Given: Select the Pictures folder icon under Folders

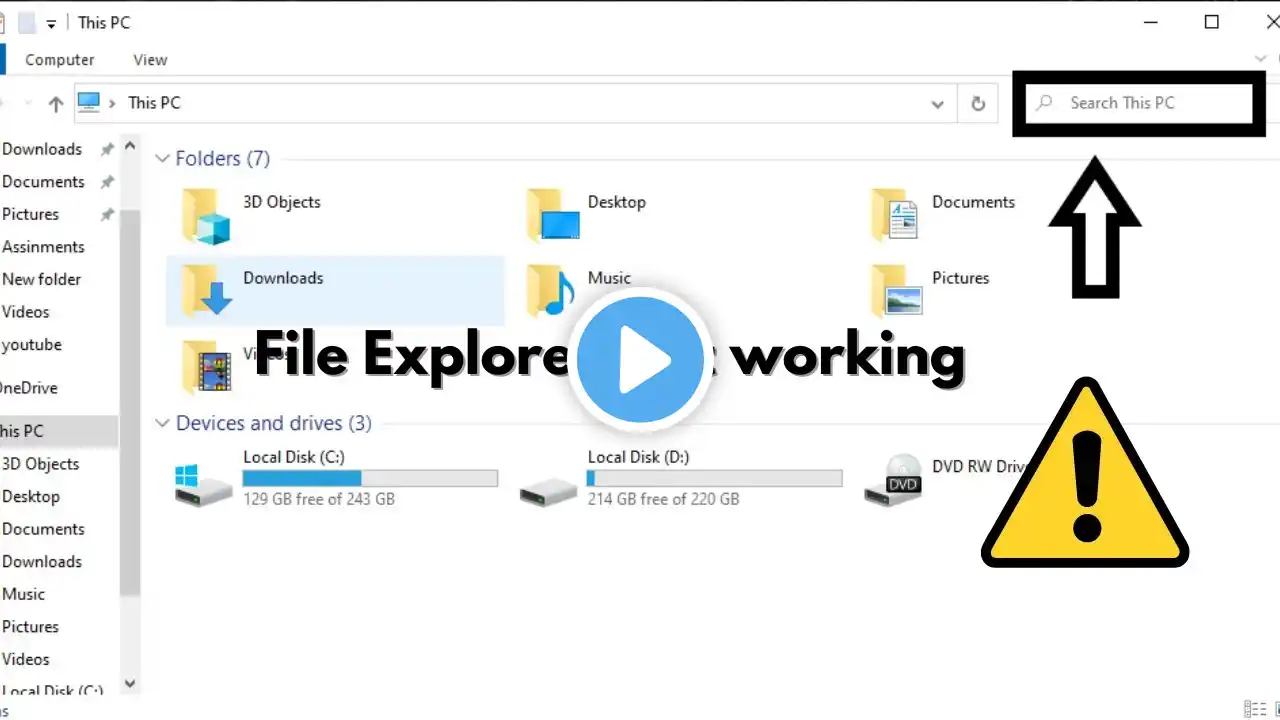Looking at the screenshot, I should [x=896, y=291].
